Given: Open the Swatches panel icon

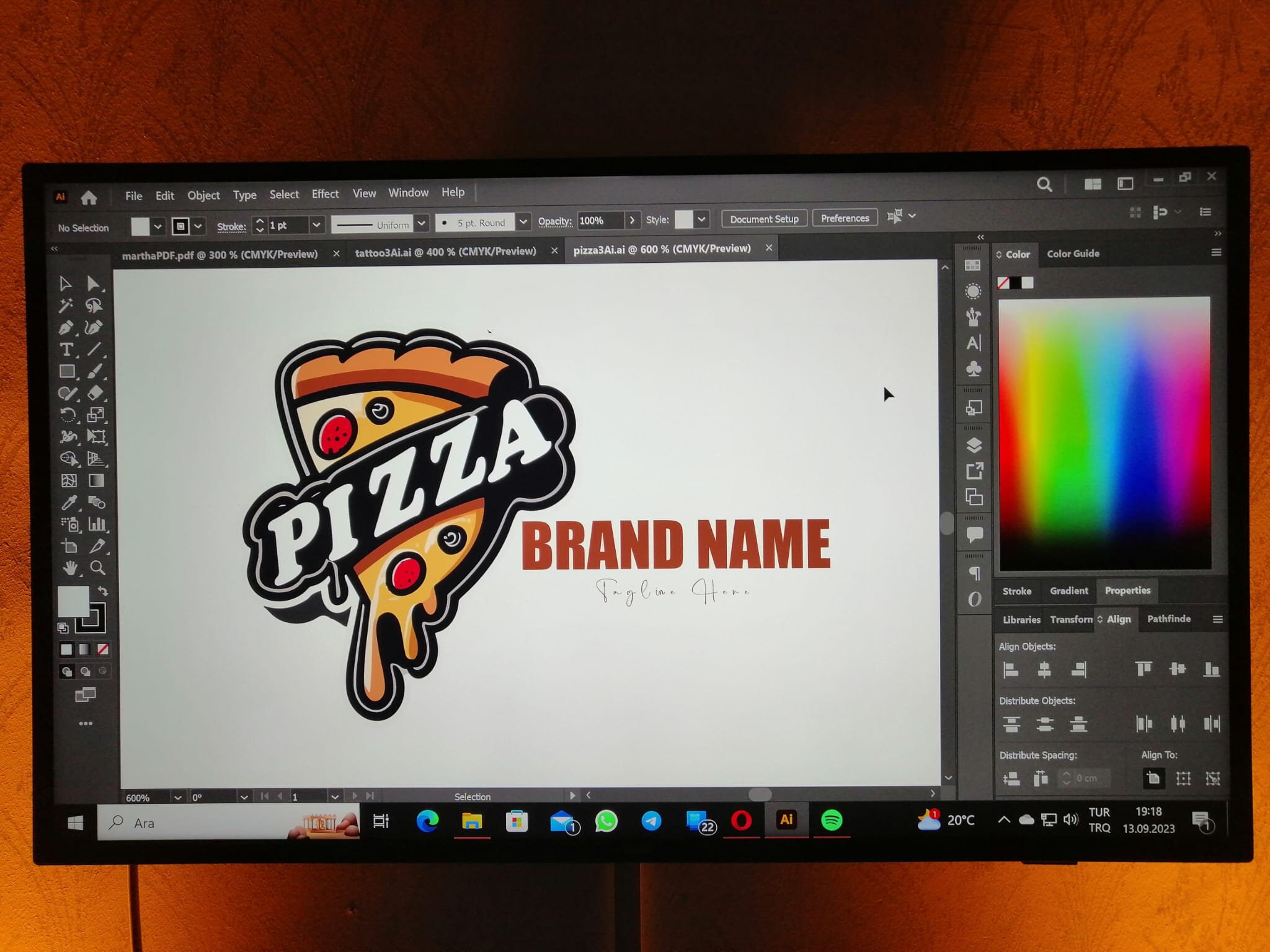Looking at the screenshot, I should point(974,265).
